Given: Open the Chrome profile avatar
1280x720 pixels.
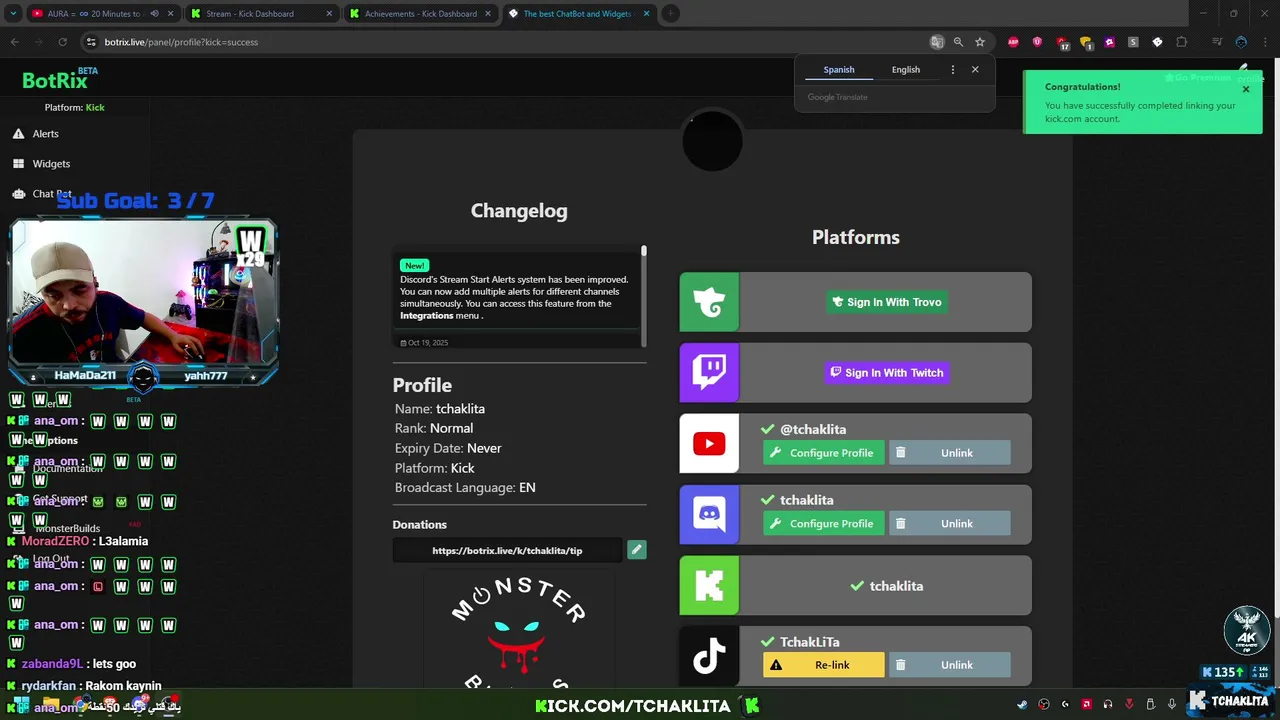Looking at the screenshot, I should [1241, 42].
